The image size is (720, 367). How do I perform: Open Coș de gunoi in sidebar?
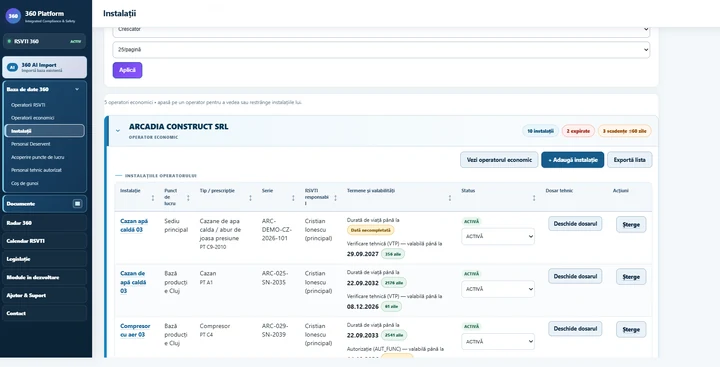pyautogui.click(x=25, y=183)
